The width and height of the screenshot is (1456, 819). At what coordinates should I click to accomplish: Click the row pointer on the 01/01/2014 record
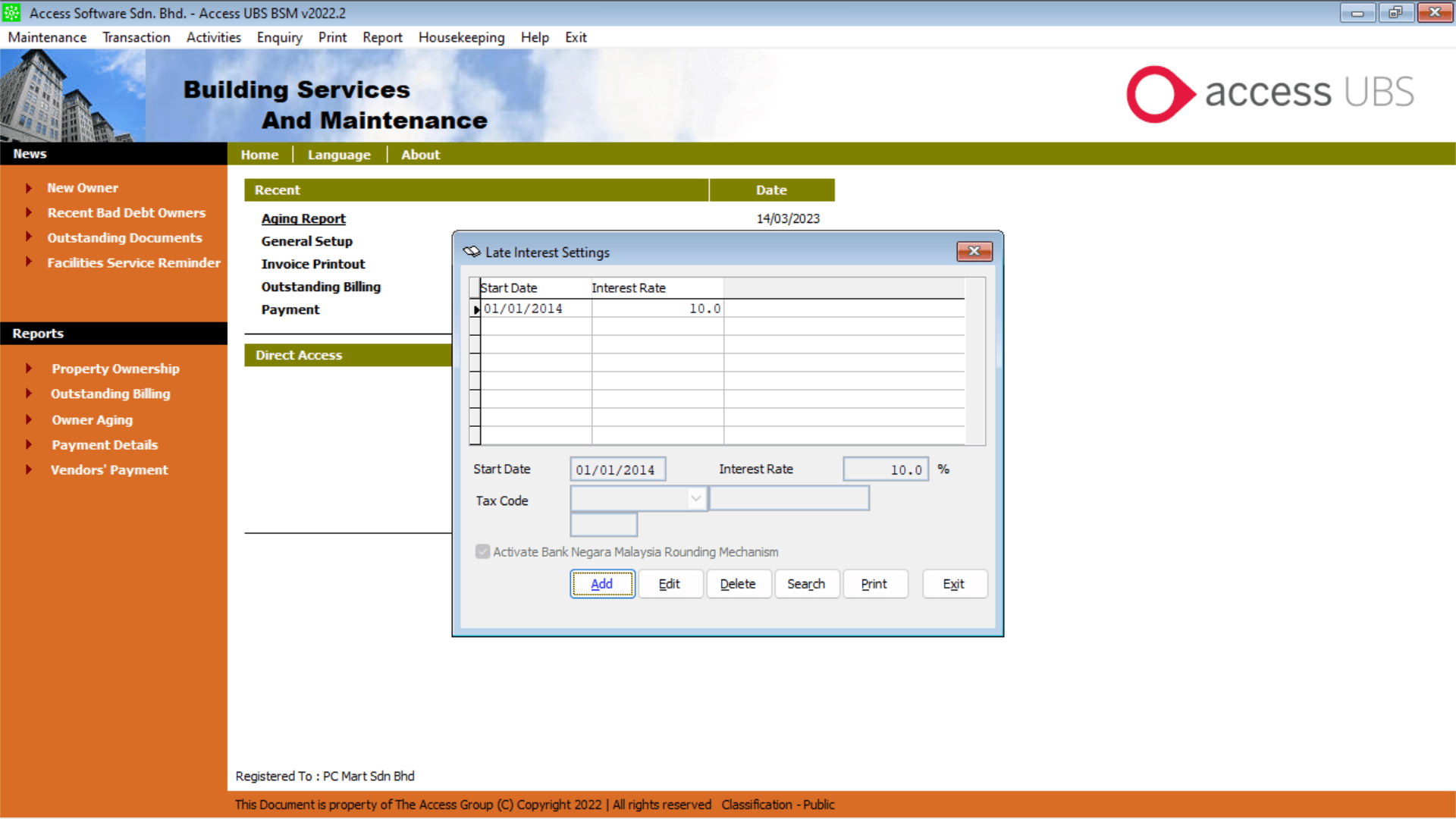(475, 309)
